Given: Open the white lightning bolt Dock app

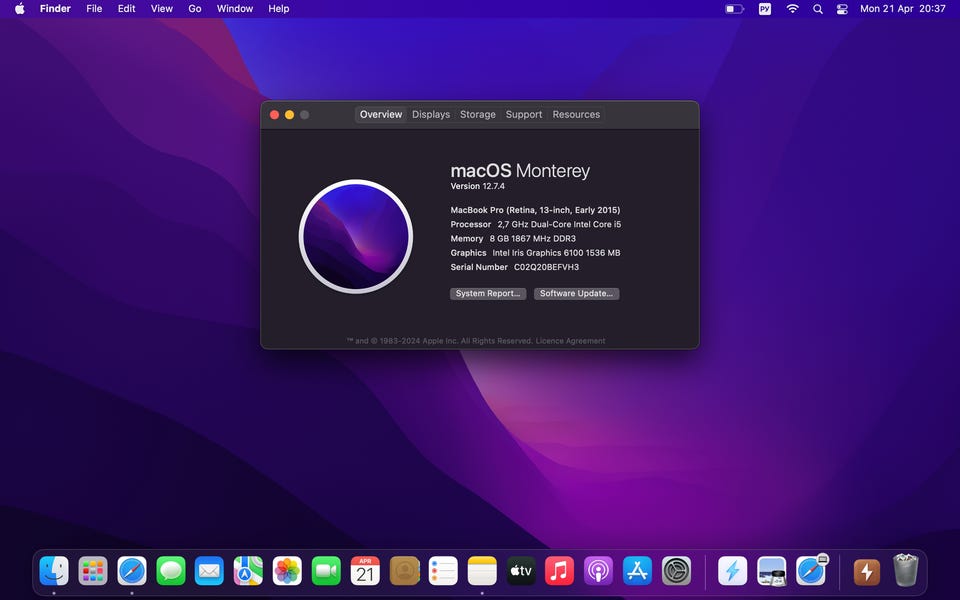Looking at the screenshot, I should pyautogui.click(x=732, y=571).
